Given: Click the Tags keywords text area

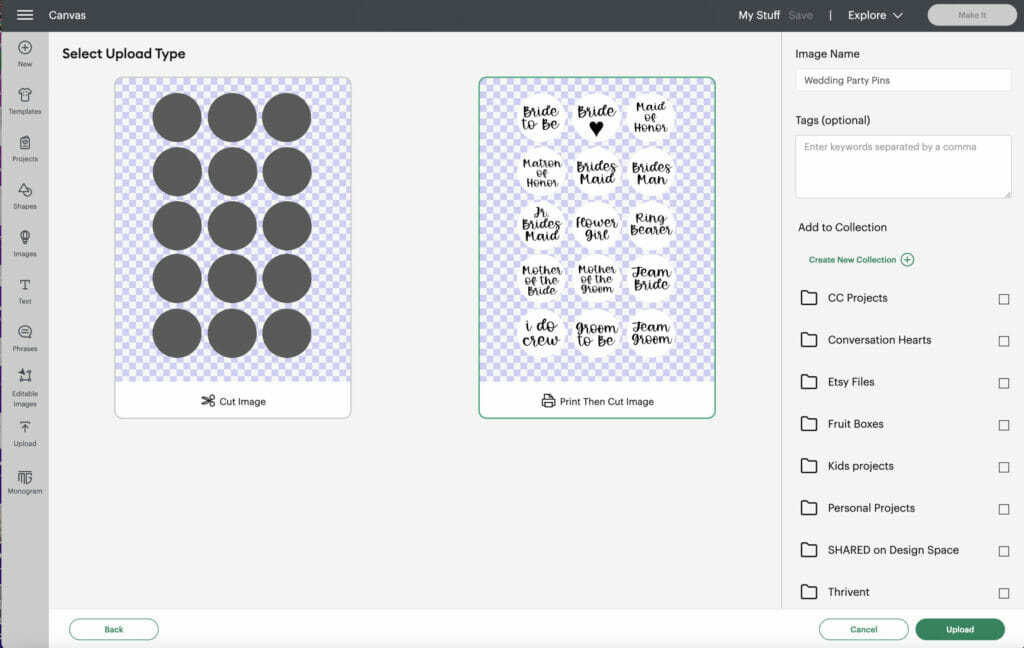Looking at the screenshot, I should click(x=903, y=167).
